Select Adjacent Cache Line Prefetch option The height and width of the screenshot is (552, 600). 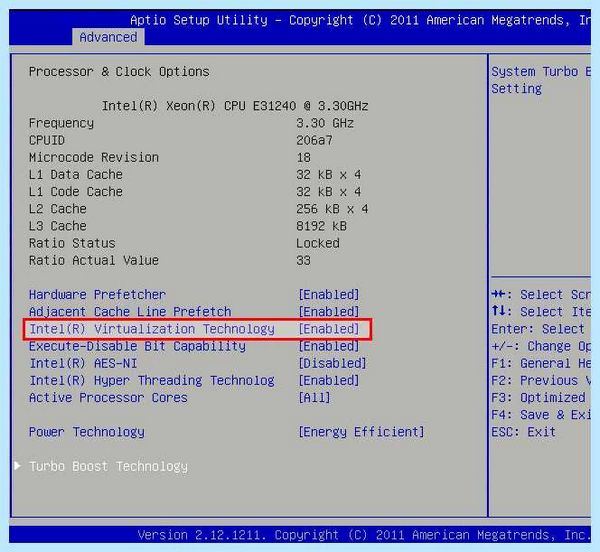click(x=130, y=312)
